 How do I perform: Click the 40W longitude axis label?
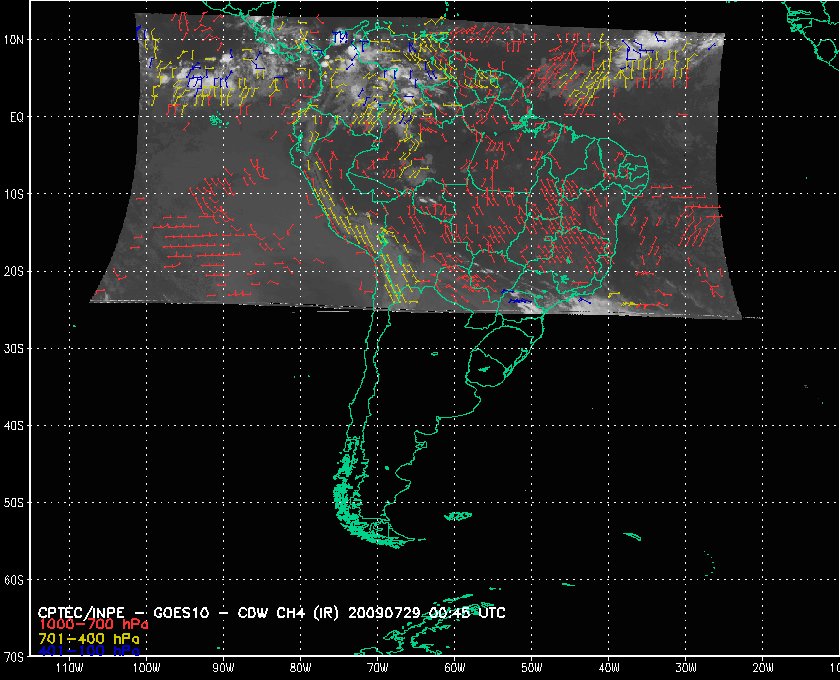pos(607,668)
